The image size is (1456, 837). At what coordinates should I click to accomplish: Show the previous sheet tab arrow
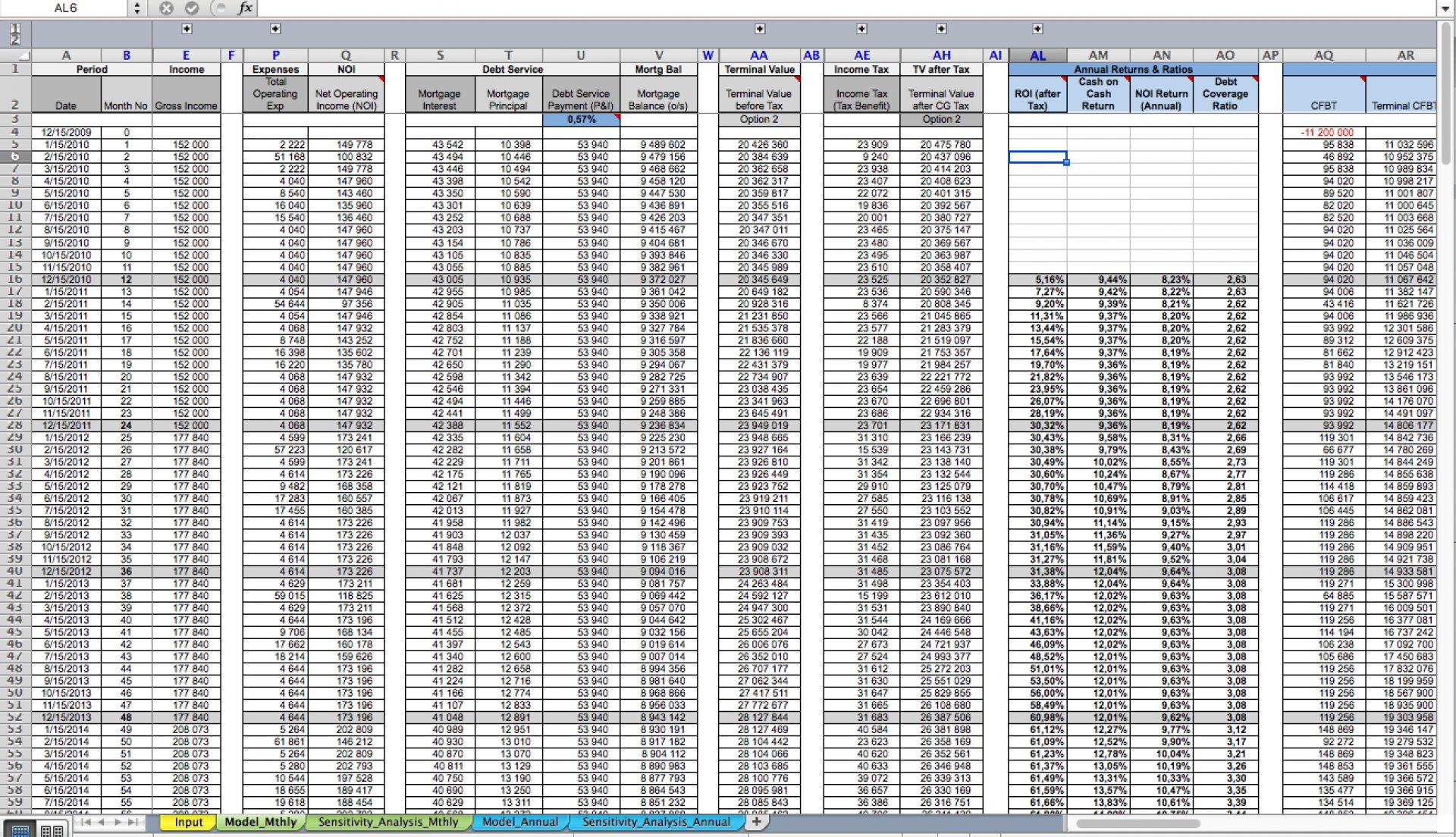point(102,822)
